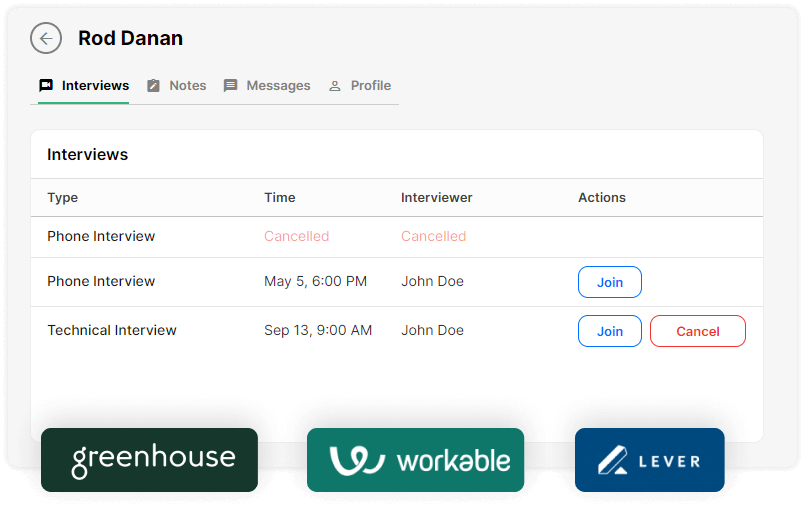
Task: Click the Lever pencil logo icon
Action: 612,460
